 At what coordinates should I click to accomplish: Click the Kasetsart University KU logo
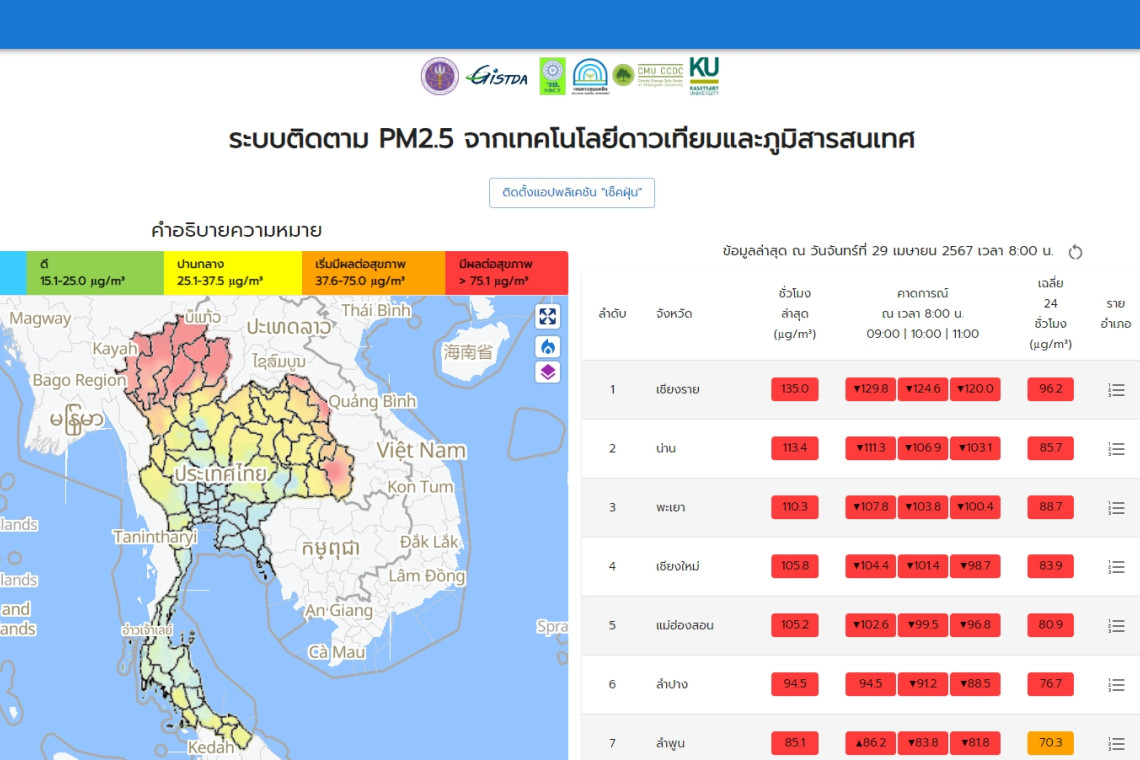click(704, 76)
